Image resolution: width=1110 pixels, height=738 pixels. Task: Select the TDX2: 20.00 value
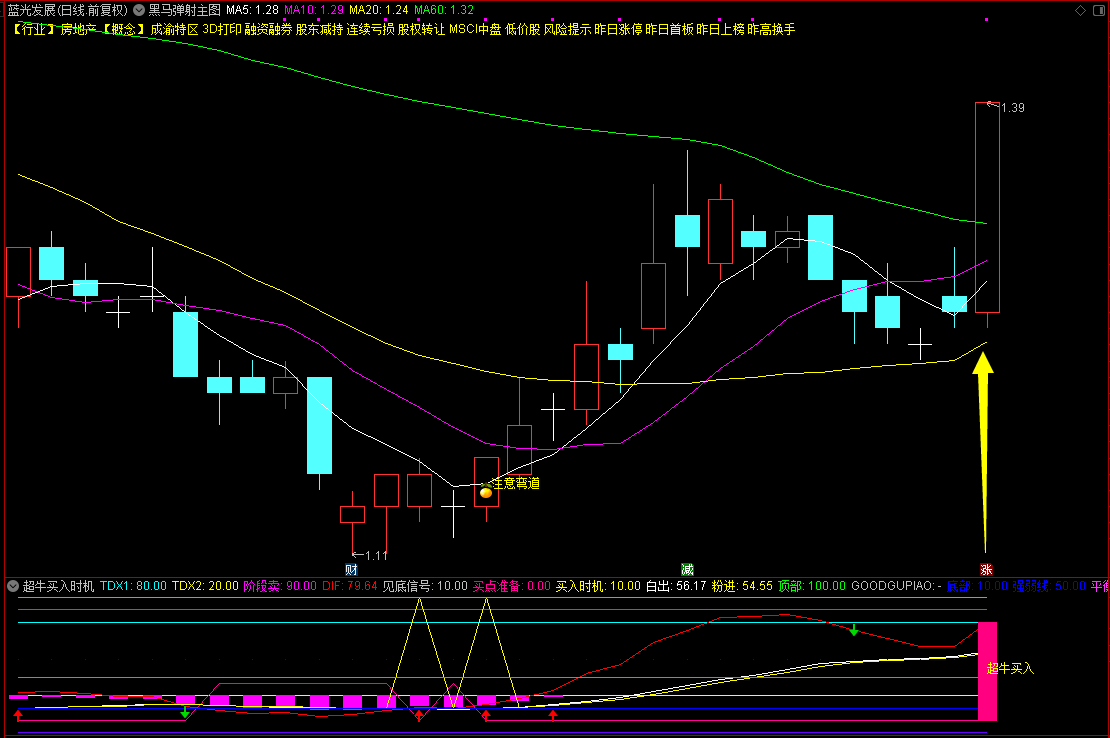pyautogui.click(x=205, y=586)
